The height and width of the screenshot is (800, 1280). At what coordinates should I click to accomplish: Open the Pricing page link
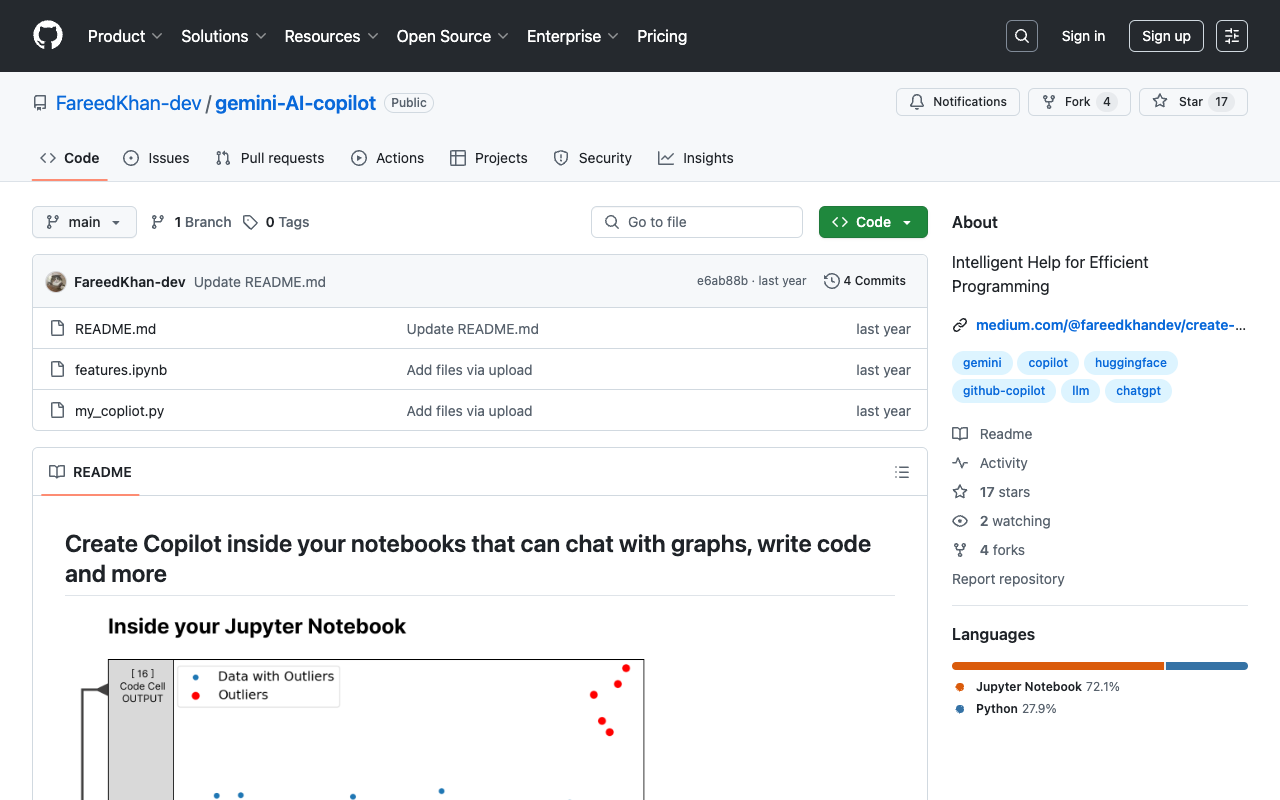[x=662, y=36]
